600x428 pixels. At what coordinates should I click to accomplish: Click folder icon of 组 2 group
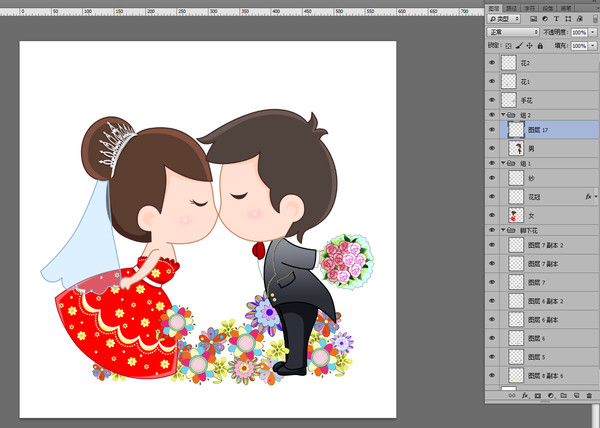pos(511,115)
